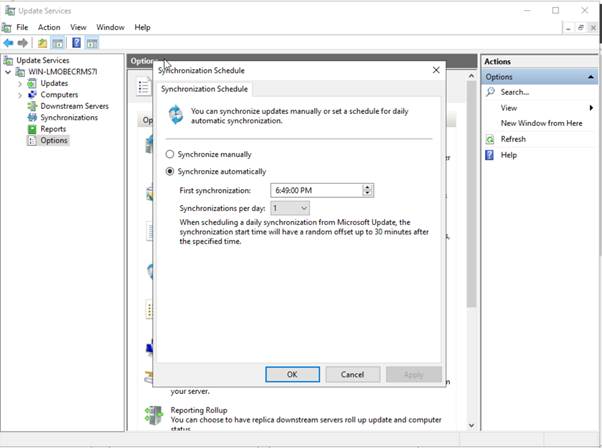Click the Update Services root node icon
Viewport: 602px width, 448px height.
(8, 60)
